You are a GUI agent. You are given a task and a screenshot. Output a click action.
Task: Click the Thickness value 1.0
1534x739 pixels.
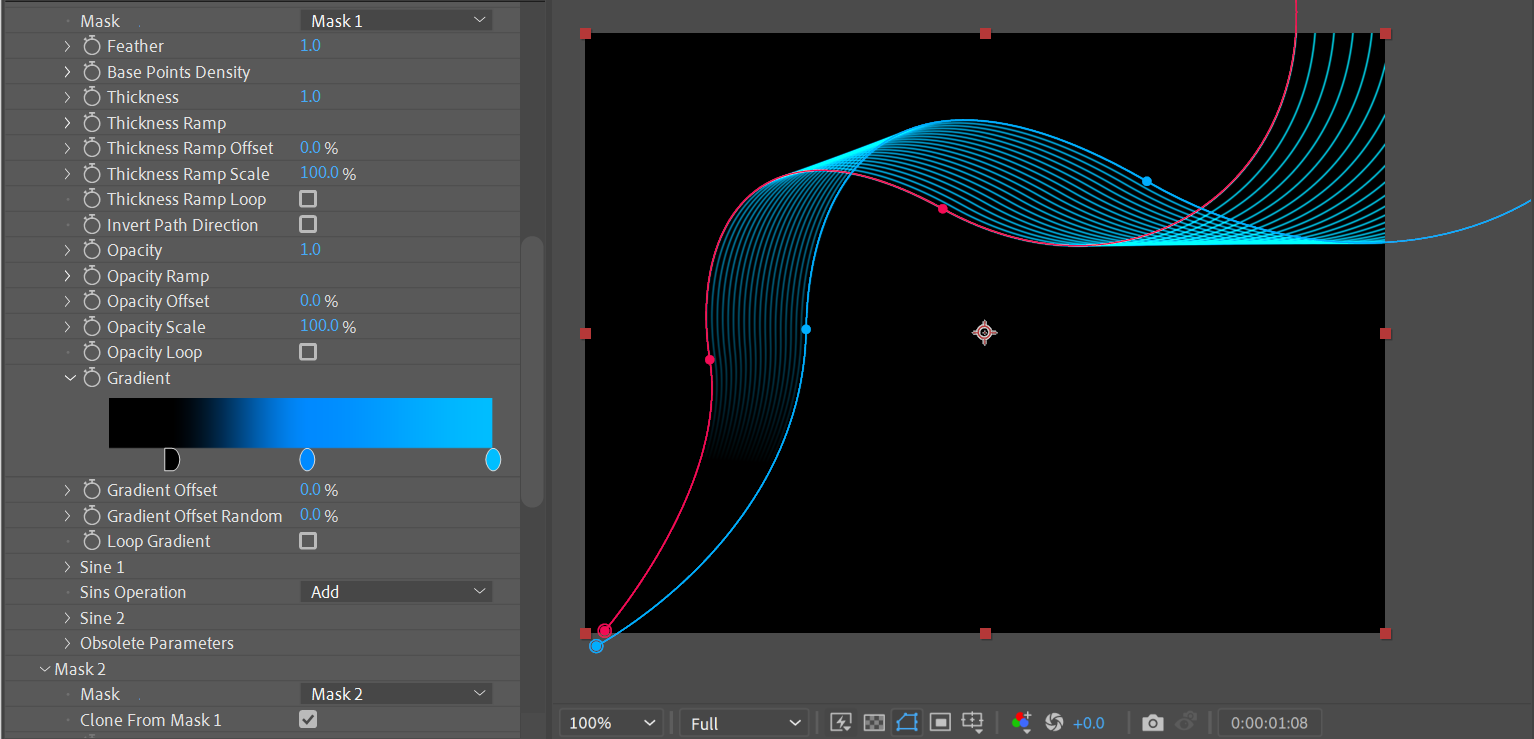click(x=311, y=97)
